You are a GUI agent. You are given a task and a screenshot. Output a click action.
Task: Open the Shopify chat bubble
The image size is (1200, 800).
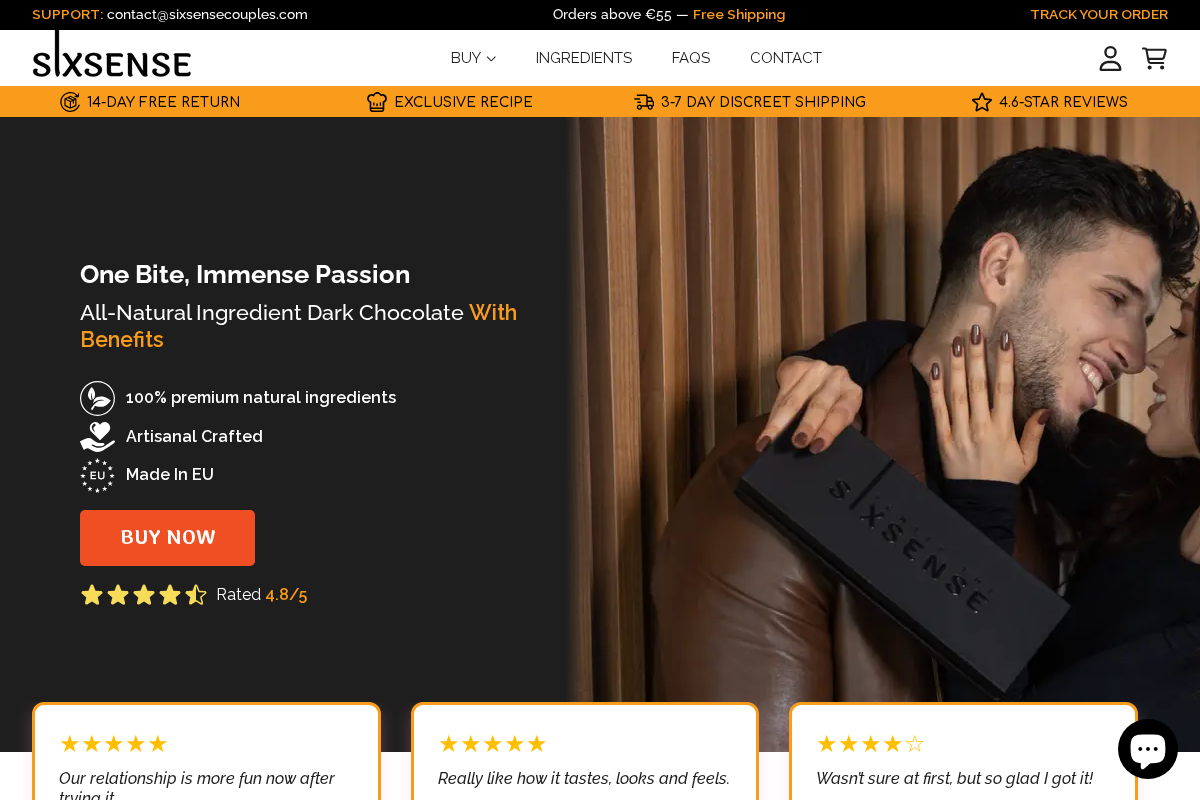pos(1147,748)
